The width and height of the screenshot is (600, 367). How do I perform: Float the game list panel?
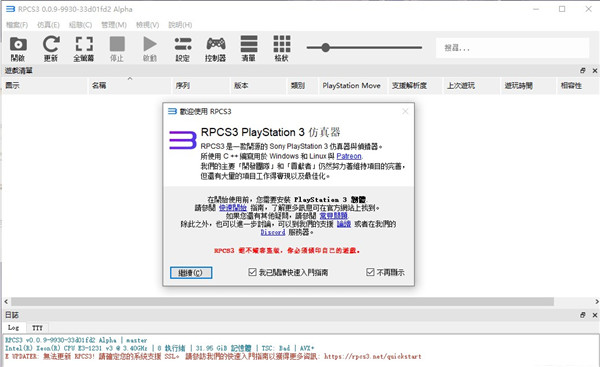[x=582, y=70]
